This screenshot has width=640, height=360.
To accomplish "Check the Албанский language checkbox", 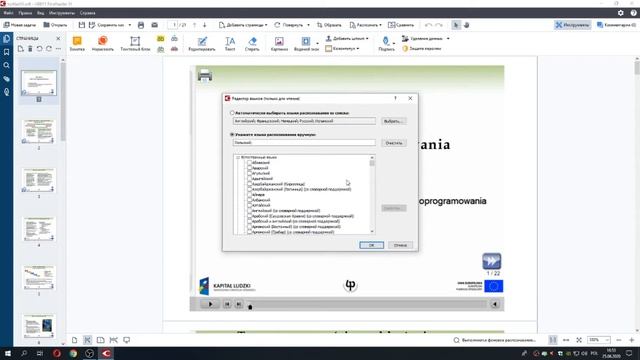I will (x=249, y=200).
